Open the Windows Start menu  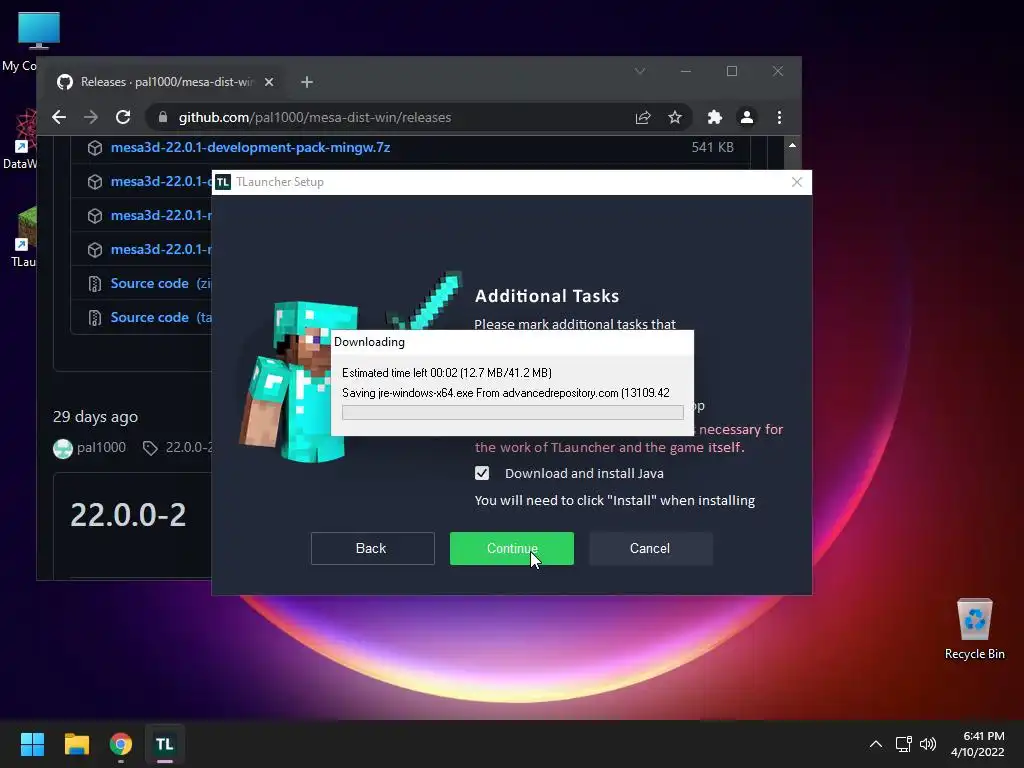32,744
